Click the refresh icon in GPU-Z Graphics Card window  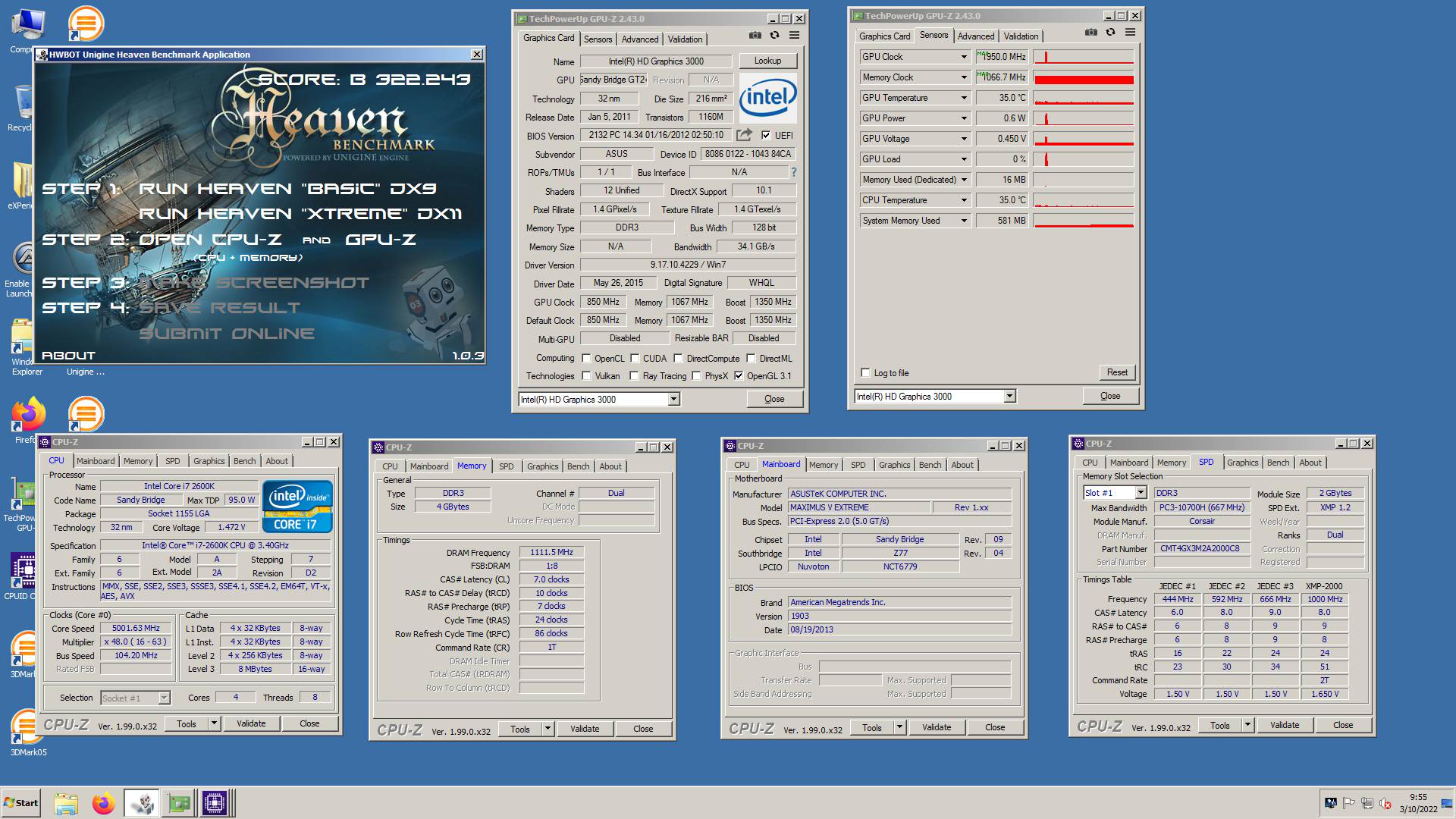[774, 36]
